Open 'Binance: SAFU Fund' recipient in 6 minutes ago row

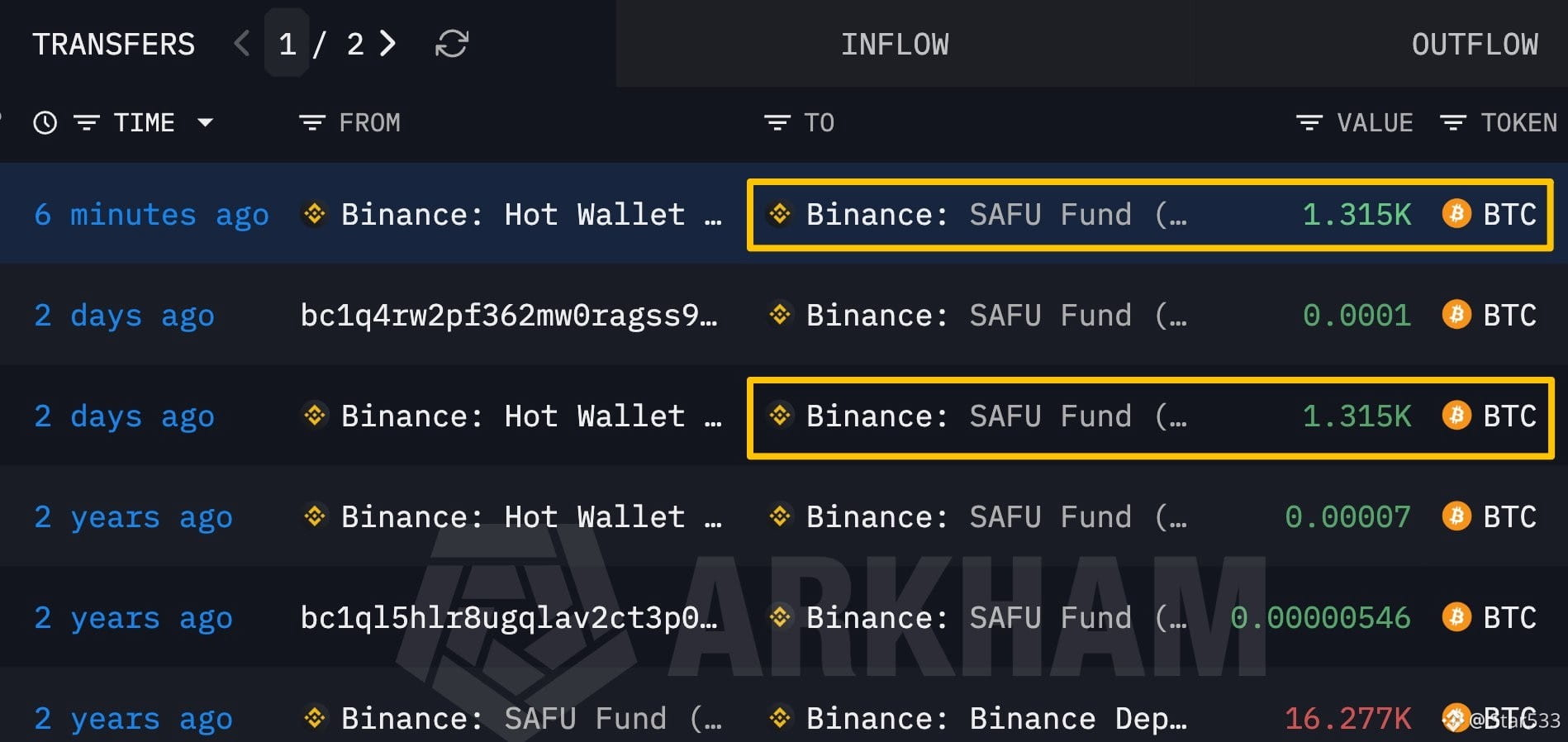(996, 215)
